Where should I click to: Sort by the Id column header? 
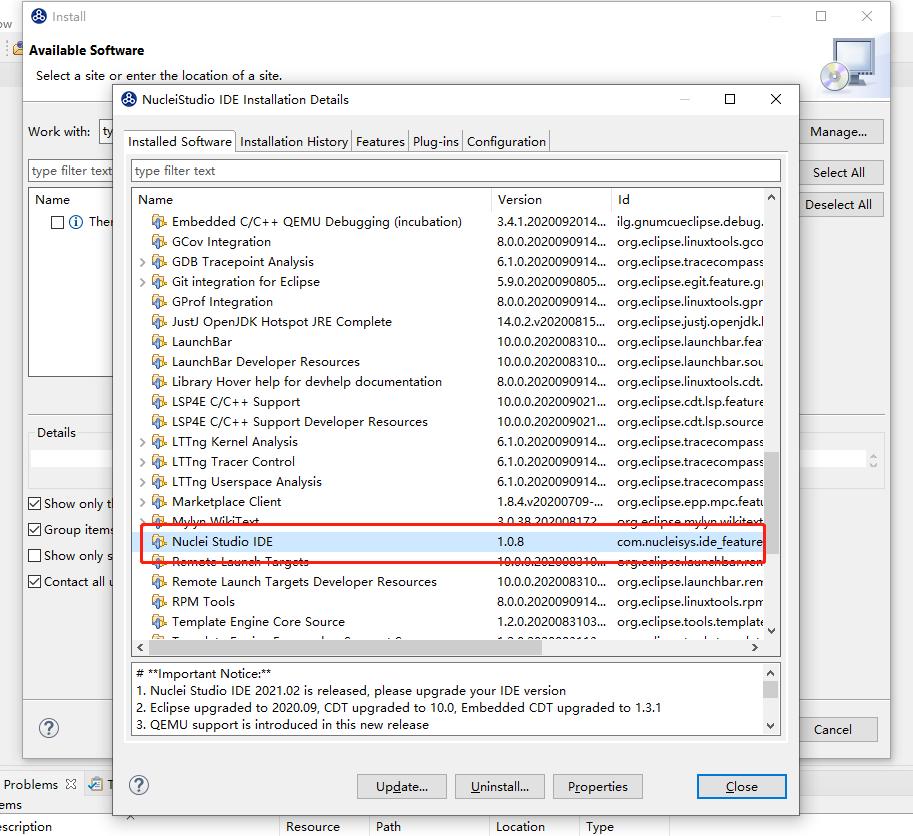687,199
